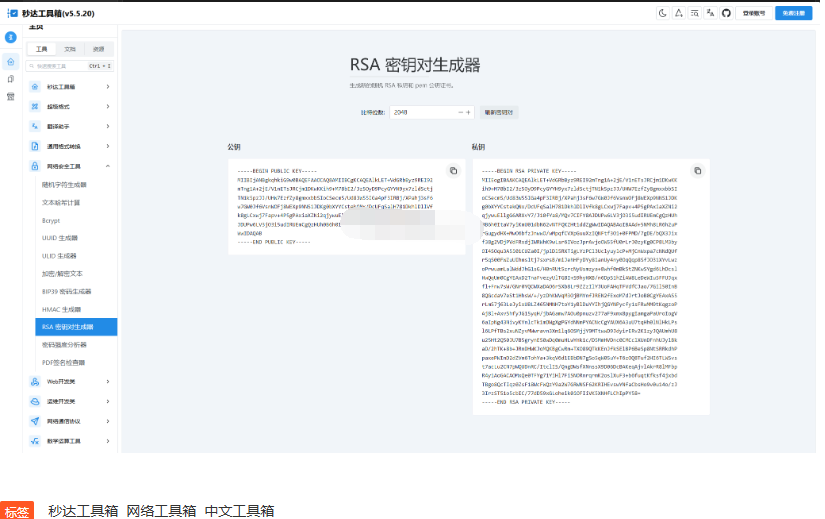
Task: Expand the 翻译助手 category chevron
Action: [108, 126]
